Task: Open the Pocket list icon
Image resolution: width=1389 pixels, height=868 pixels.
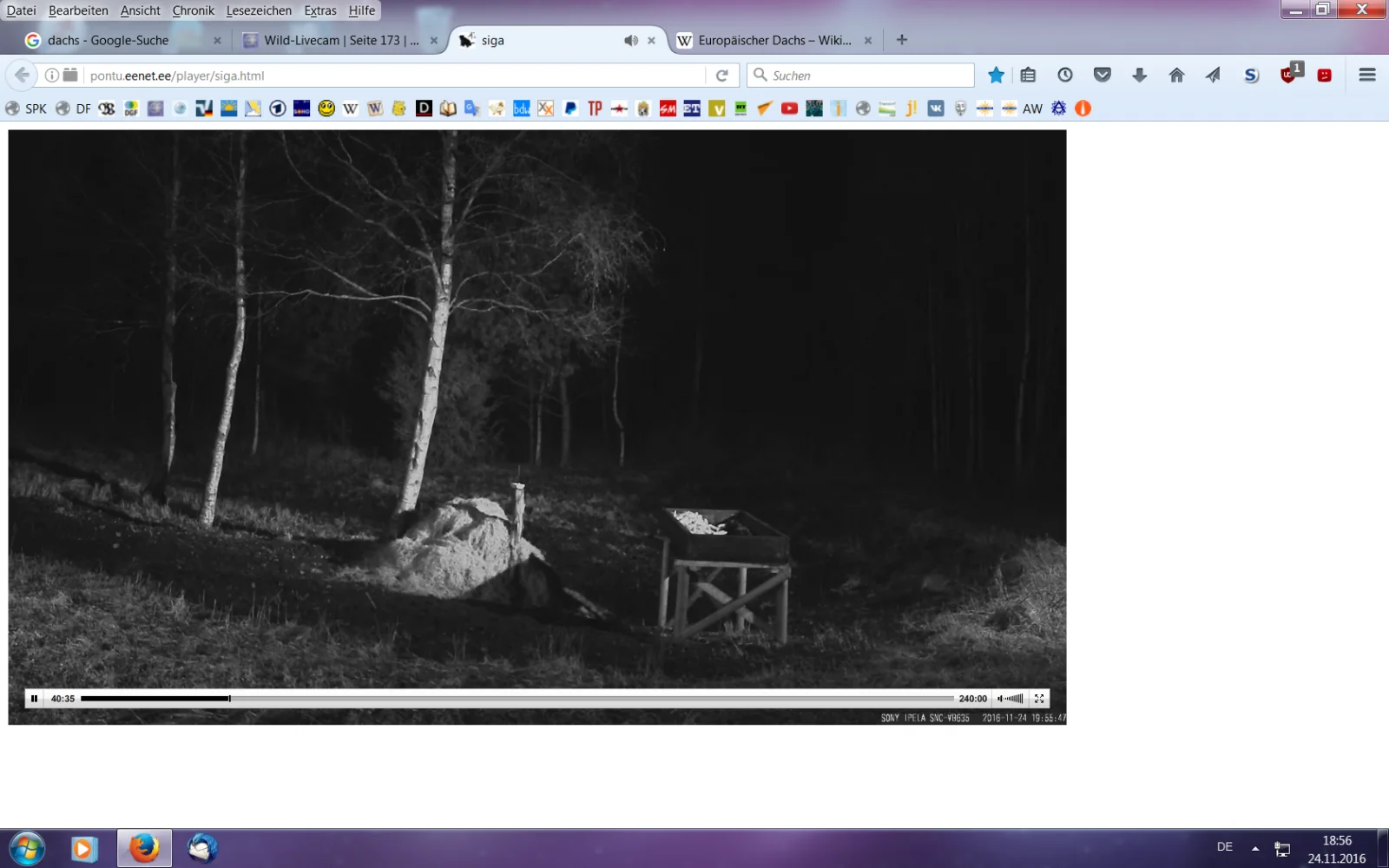Action: click(x=1102, y=76)
